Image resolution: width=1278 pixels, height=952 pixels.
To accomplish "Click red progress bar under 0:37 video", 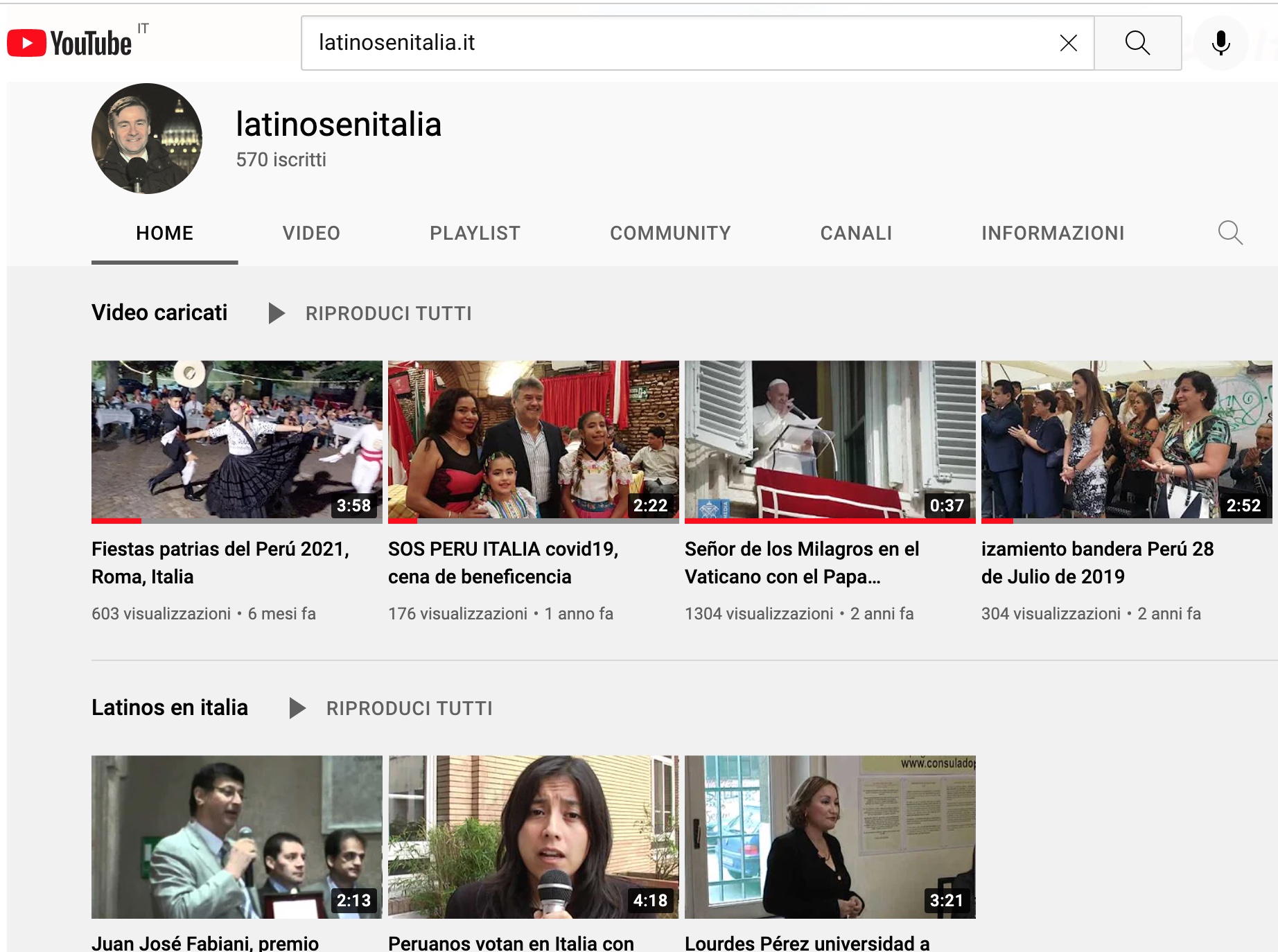I will coord(830,520).
